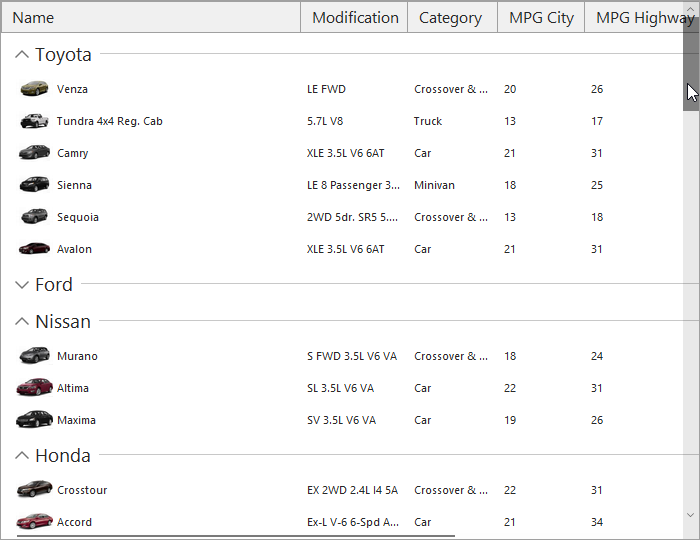This screenshot has width=700, height=540.
Task: Click the Truck category cell
Action: [x=428, y=121]
